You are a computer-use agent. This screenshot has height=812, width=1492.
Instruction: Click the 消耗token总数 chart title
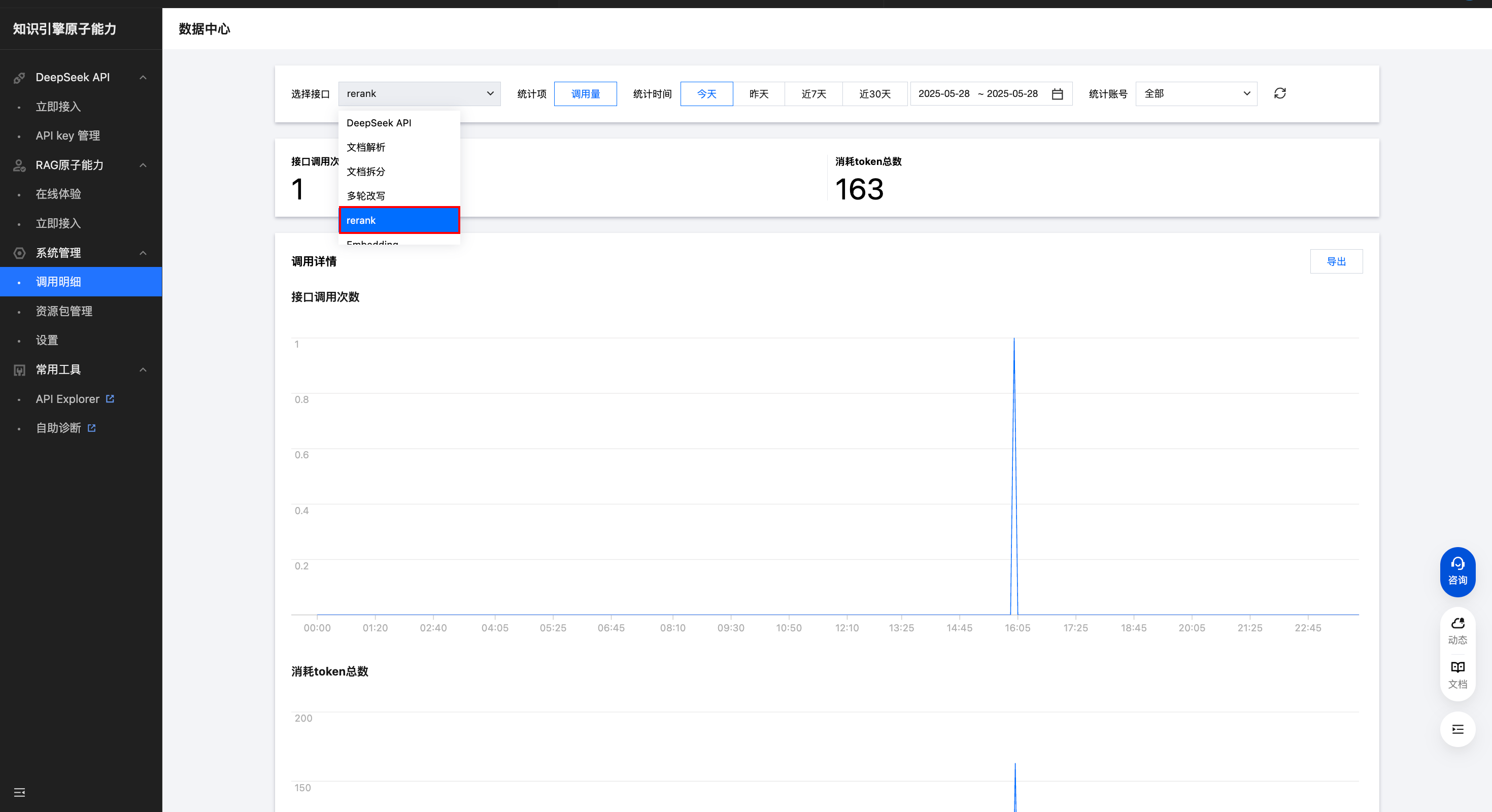click(329, 671)
